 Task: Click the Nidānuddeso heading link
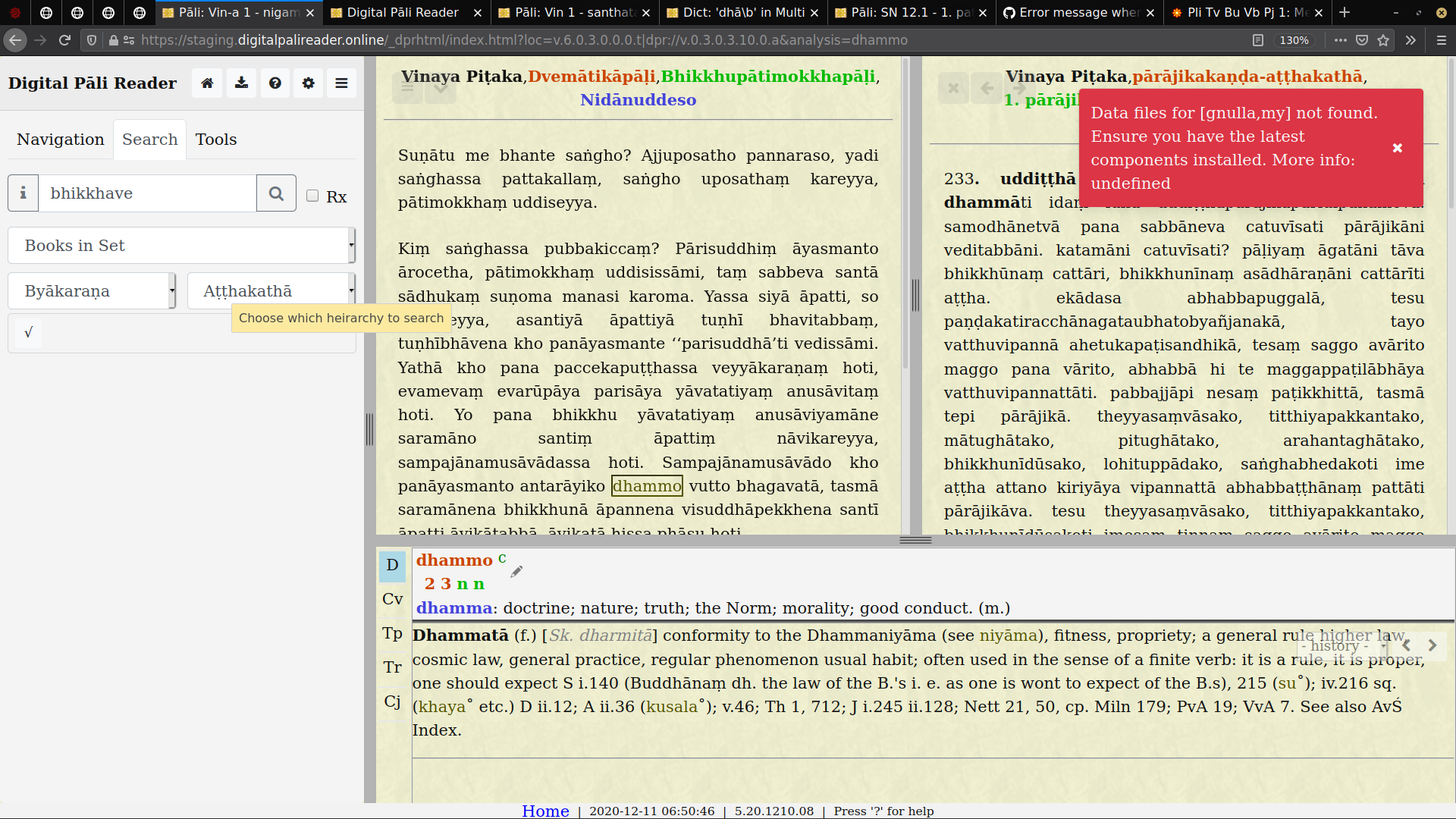pos(638,100)
